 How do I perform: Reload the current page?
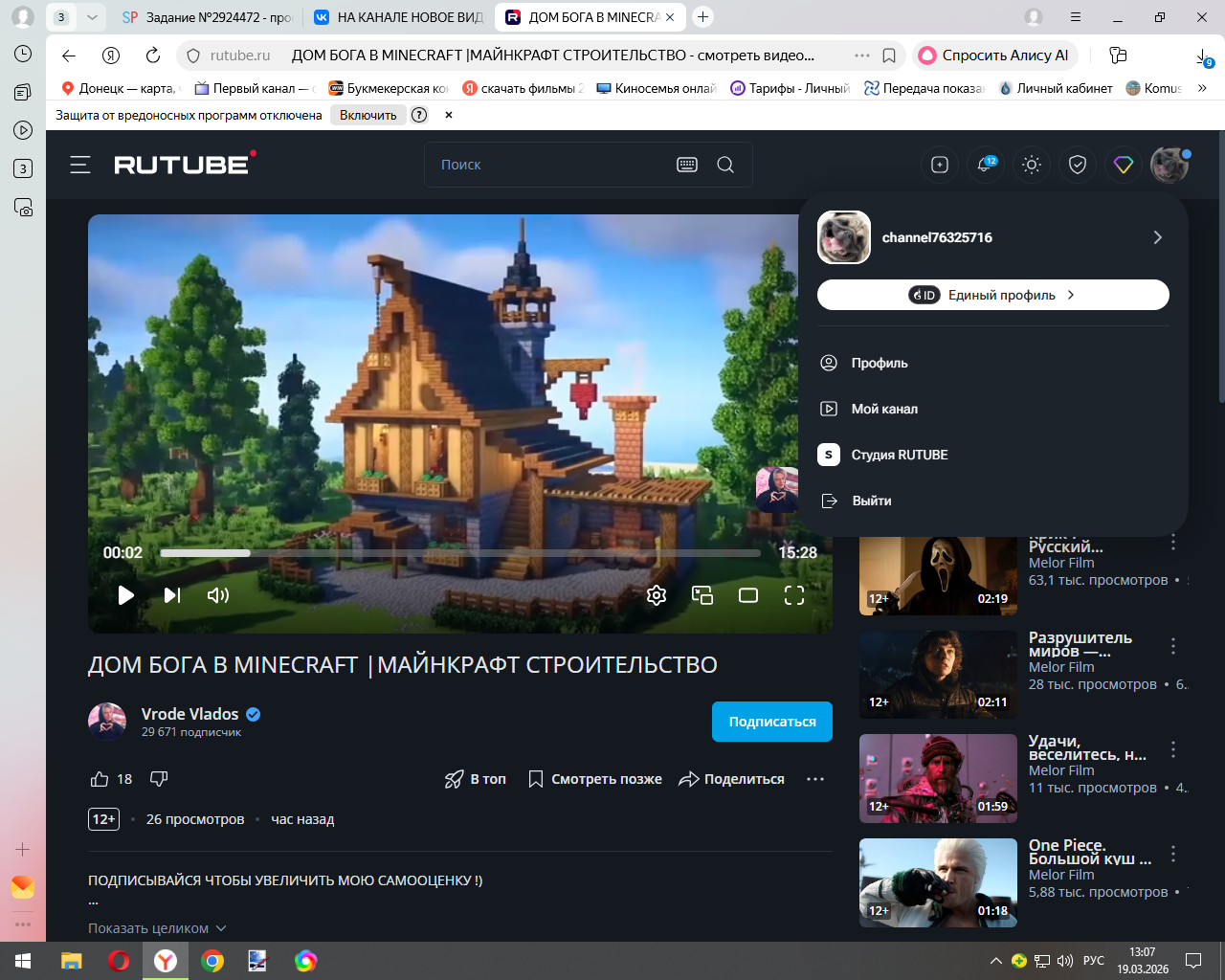pos(153,56)
